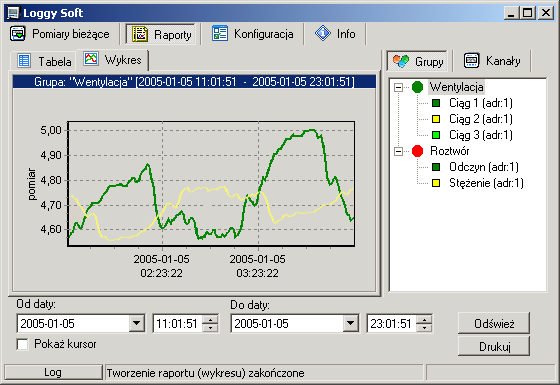Image resolution: width=560 pixels, height=385 pixels.
Task: Select the Grupy panel icon
Action: click(401, 61)
